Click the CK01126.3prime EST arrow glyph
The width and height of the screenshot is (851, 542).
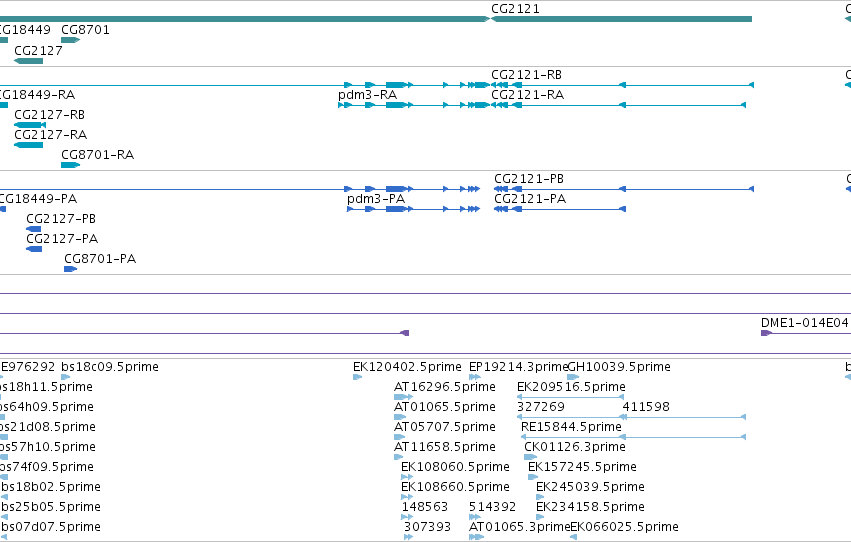click(530, 457)
